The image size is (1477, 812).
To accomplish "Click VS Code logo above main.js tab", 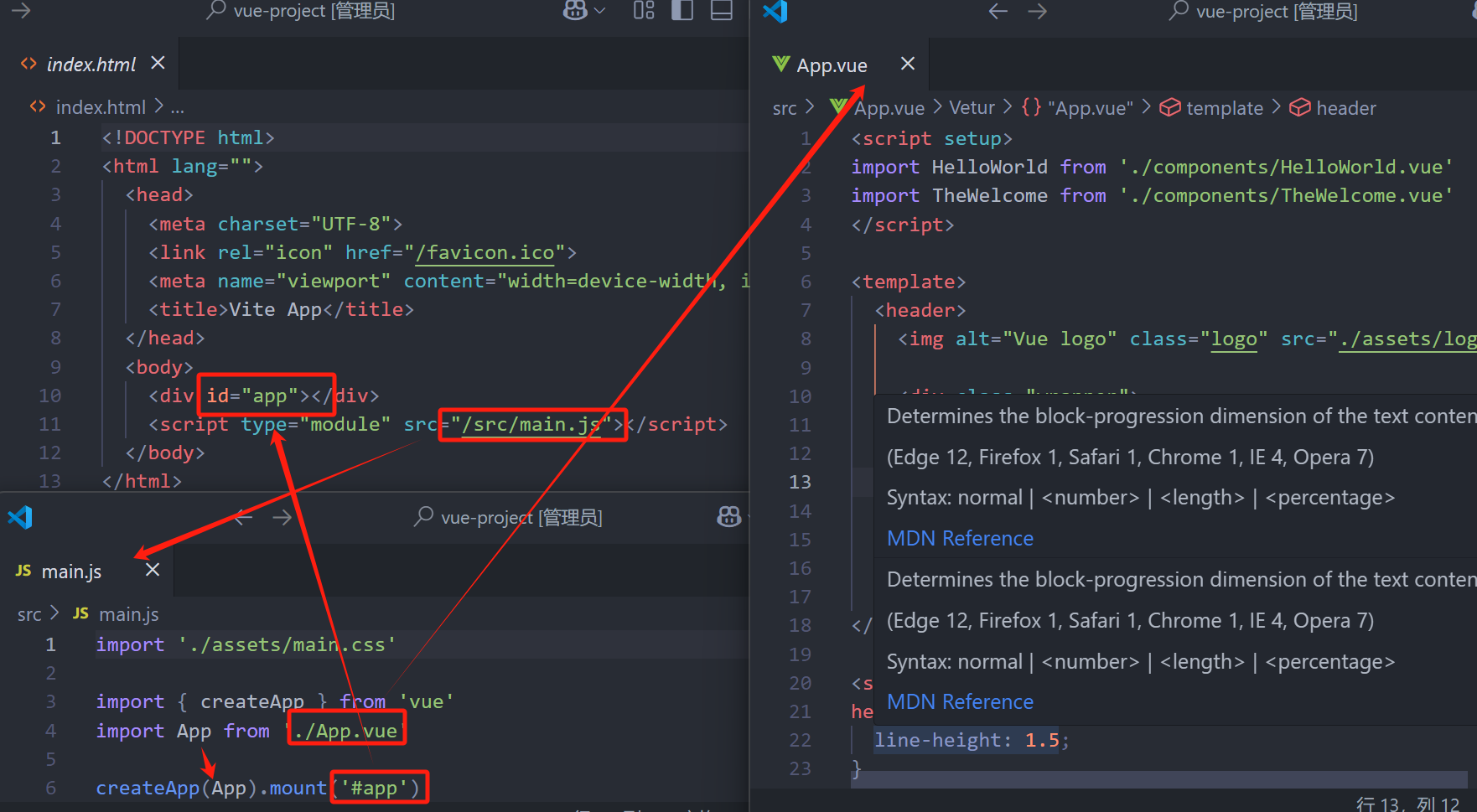I will point(20,517).
